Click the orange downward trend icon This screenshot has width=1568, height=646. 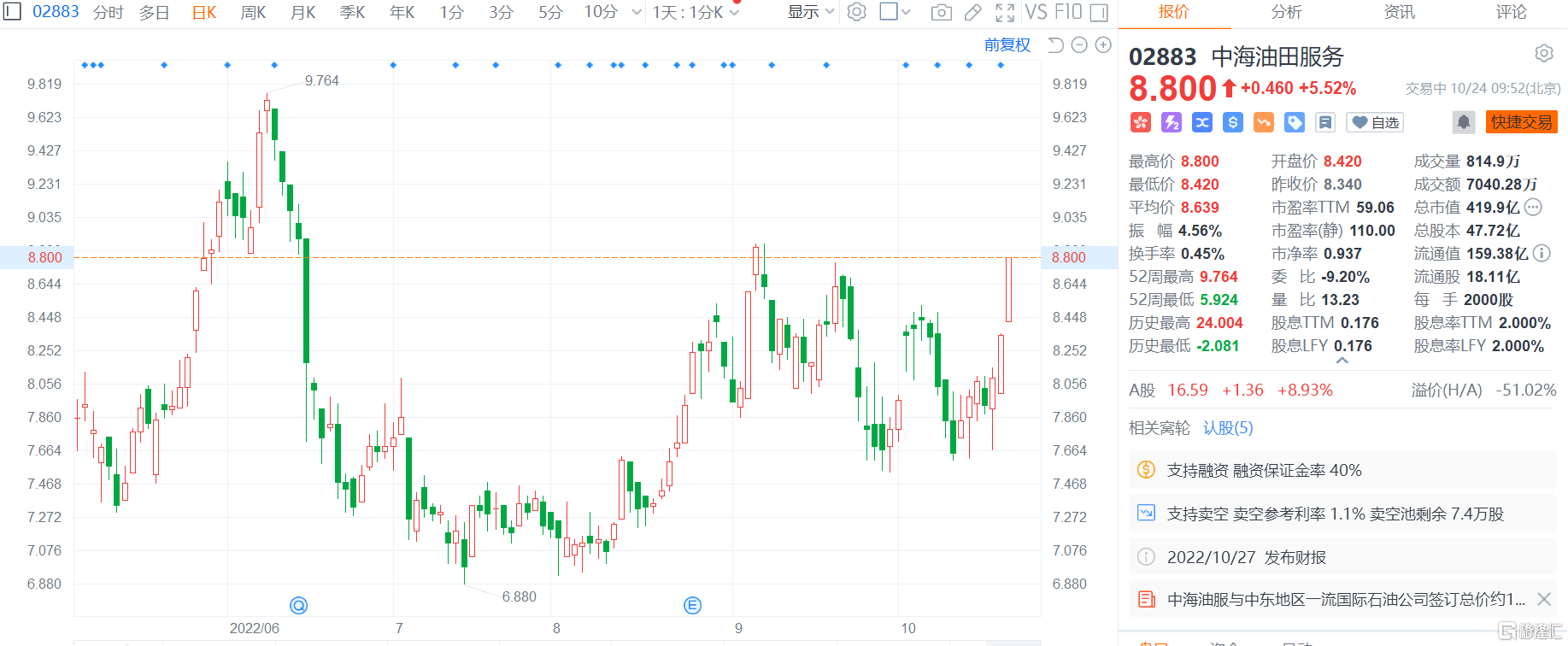1264,122
